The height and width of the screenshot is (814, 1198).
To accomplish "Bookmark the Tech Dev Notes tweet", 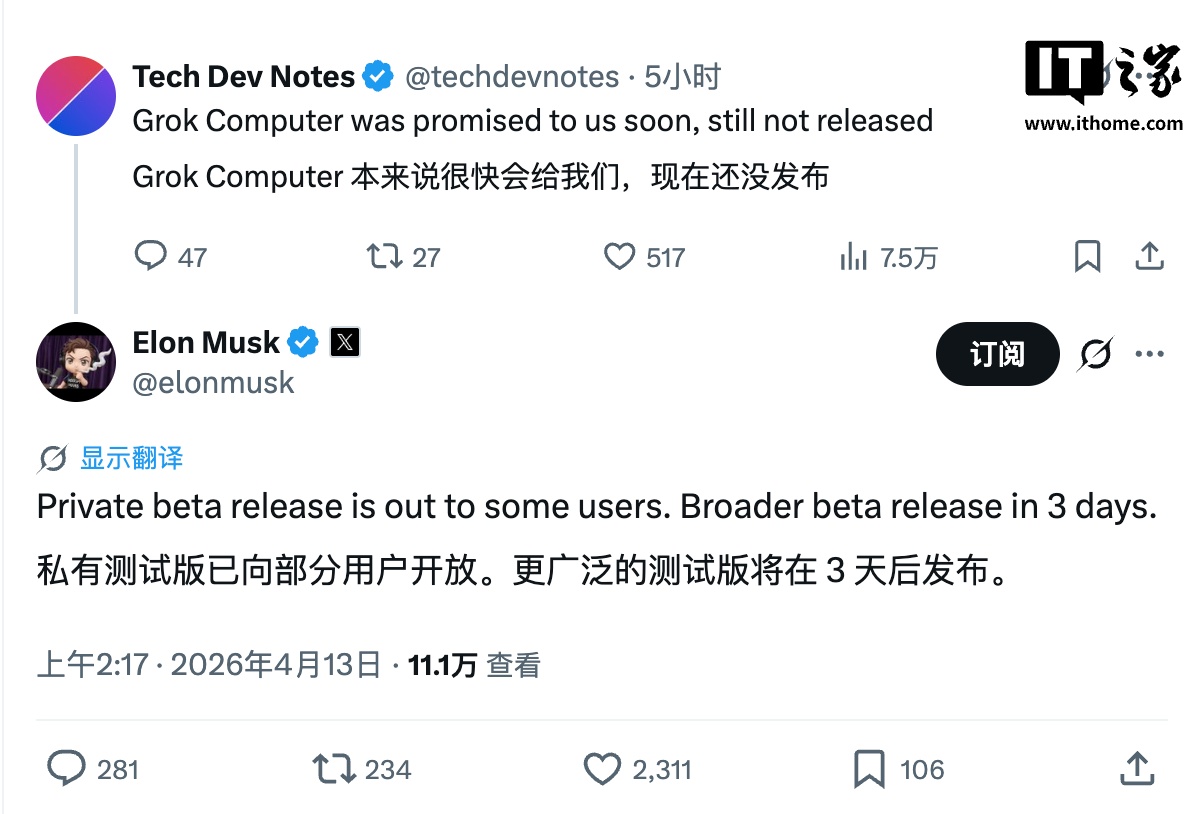I will (x=1088, y=257).
